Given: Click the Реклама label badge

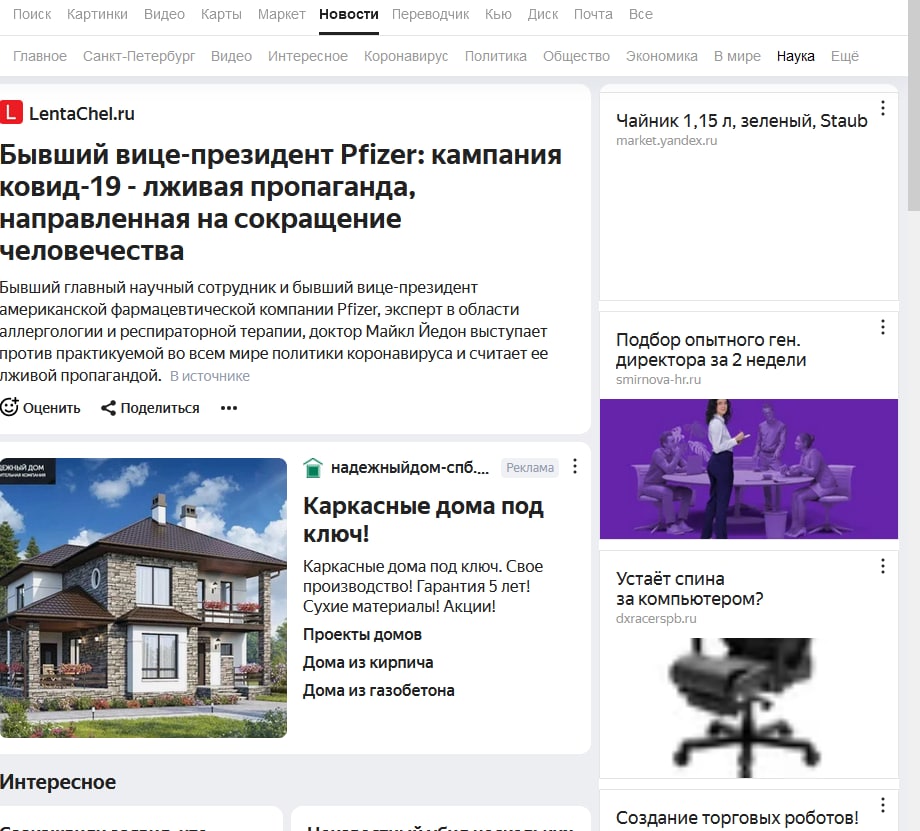Looking at the screenshot, I should (x=530, y=468).
